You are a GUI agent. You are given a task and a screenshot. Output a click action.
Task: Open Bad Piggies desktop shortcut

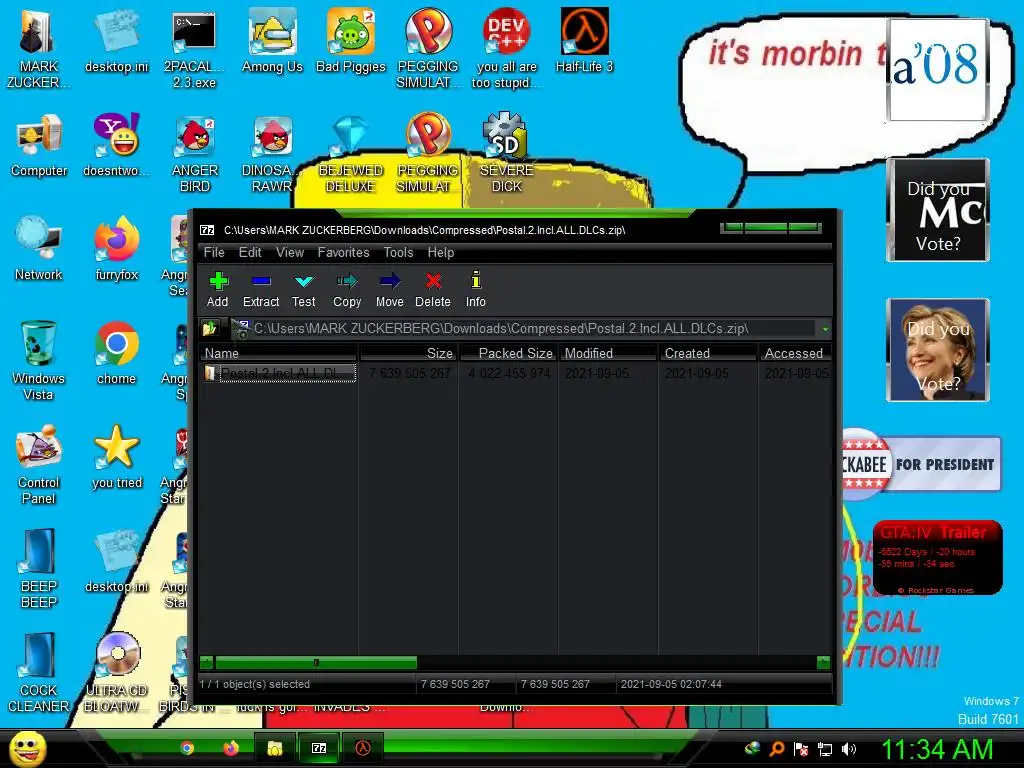point(351,41)
